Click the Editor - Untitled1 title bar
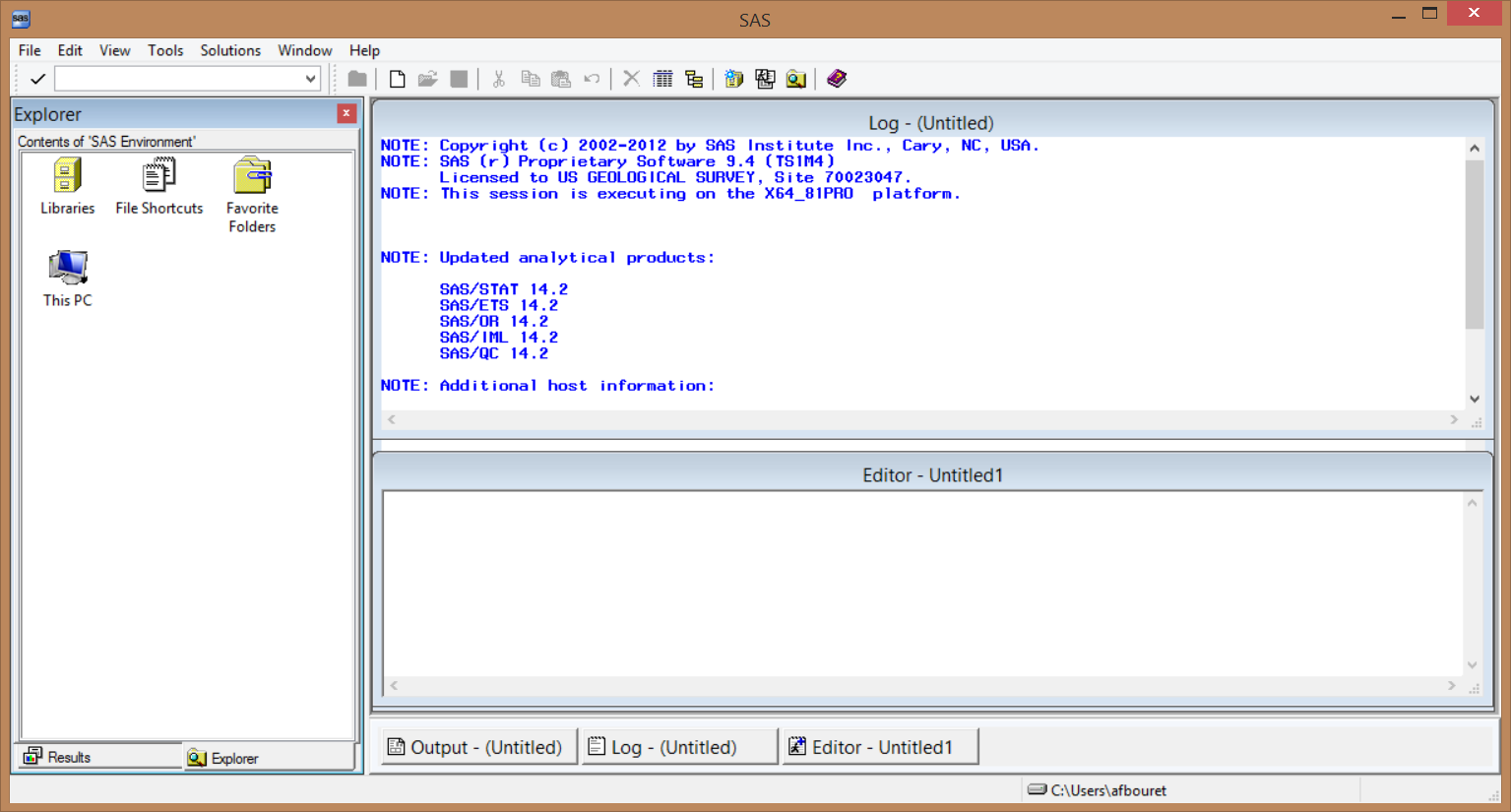This screenshot has height=812, width=1511. 931,474
